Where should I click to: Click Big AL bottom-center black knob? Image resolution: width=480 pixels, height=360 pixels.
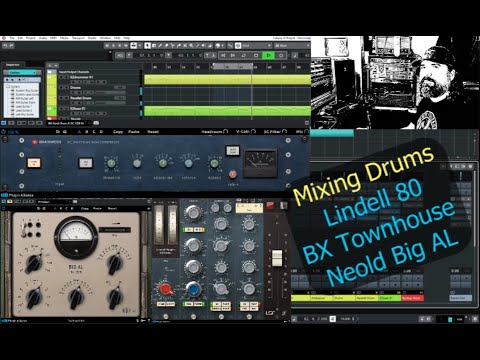tap(76, 297)
